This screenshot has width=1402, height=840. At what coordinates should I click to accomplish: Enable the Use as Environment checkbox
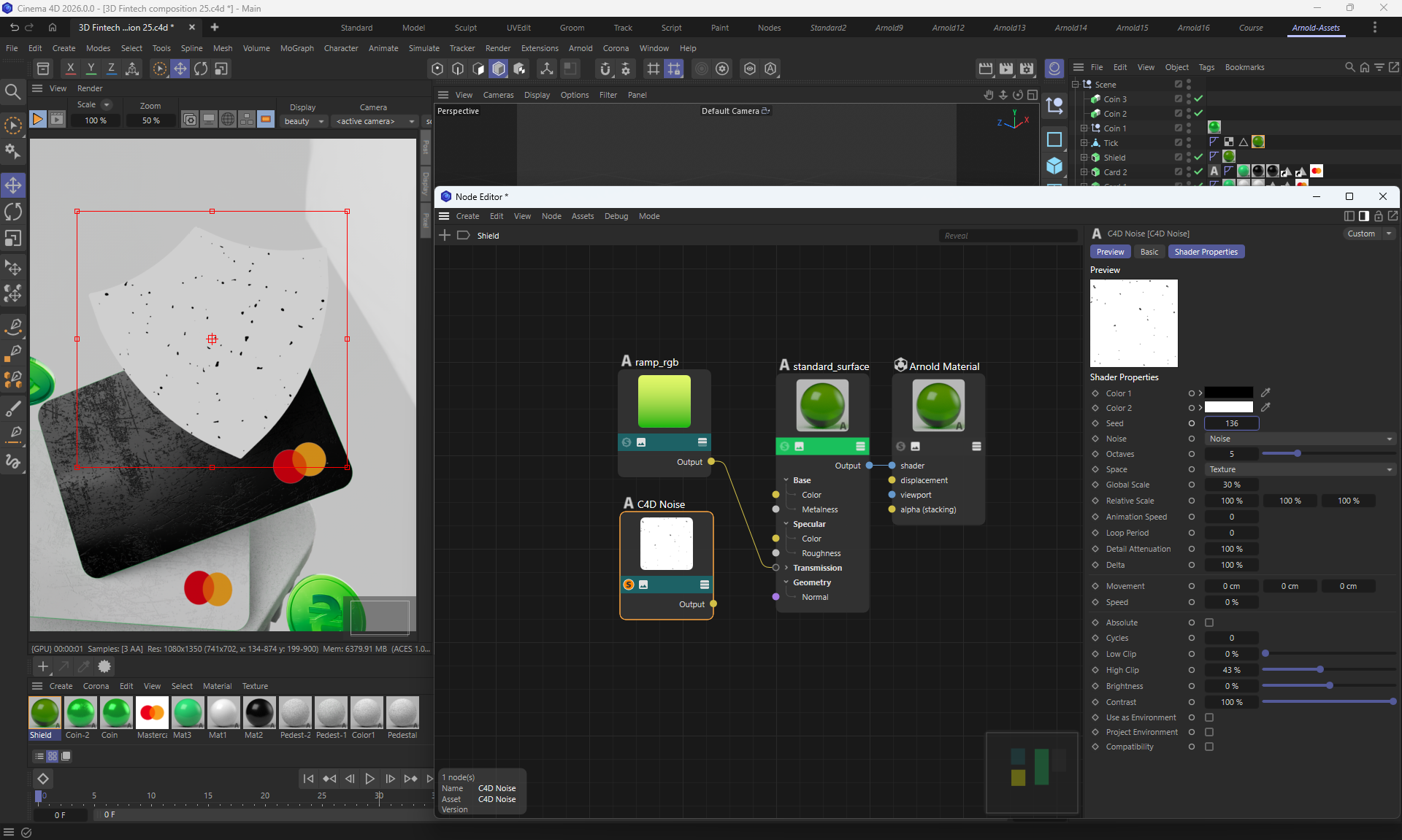(x=1209, y=717)
